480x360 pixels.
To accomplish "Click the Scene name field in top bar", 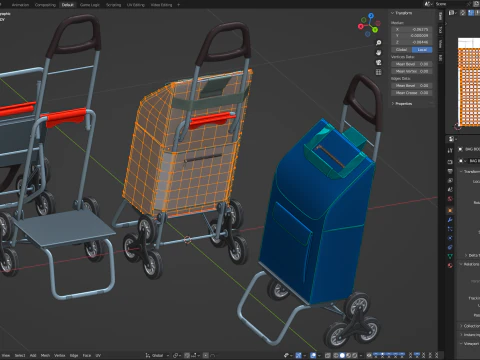I will [450, 4].
